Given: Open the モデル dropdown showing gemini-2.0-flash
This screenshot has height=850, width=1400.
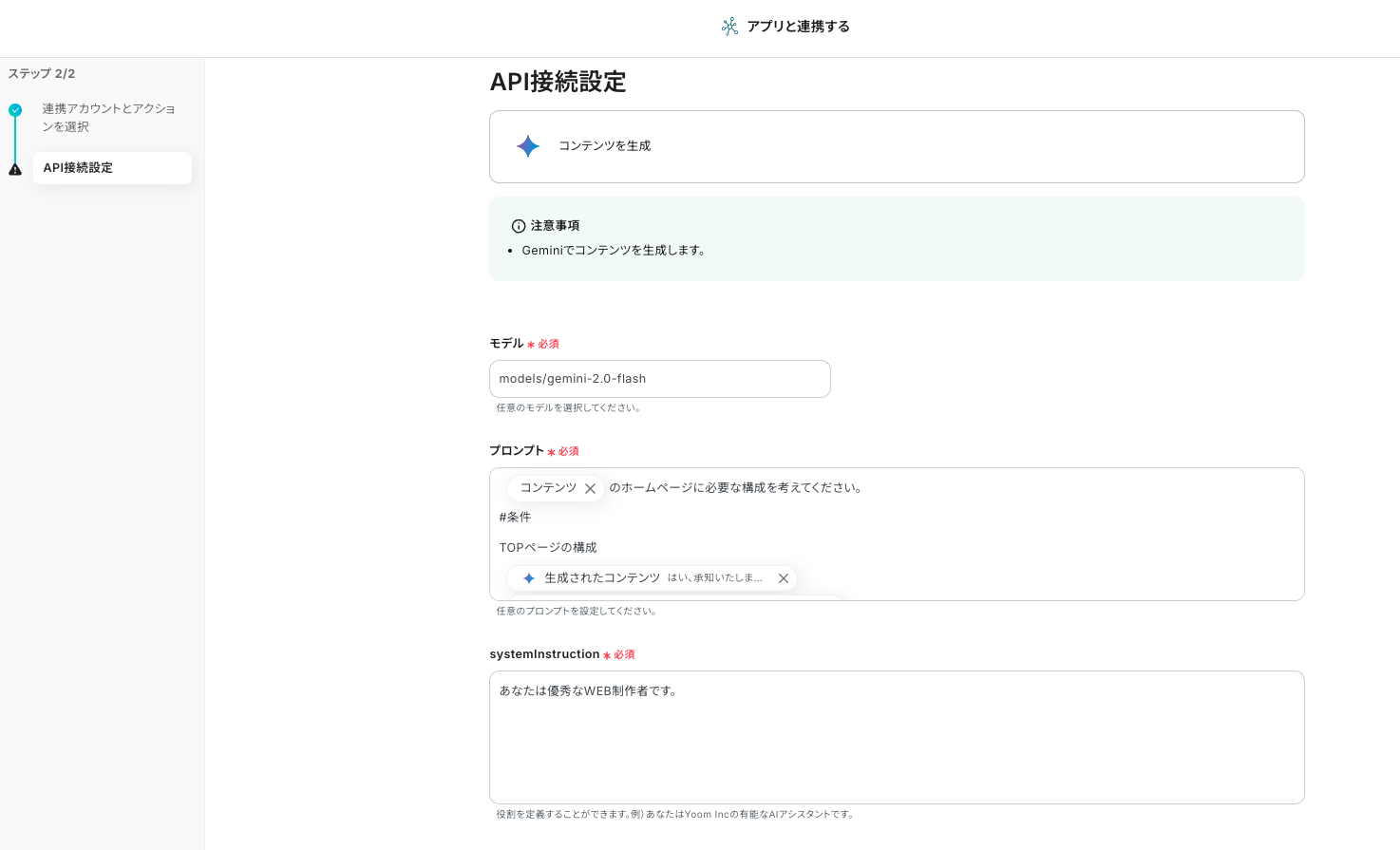Looking at the screenshot, I should point(659,379).
